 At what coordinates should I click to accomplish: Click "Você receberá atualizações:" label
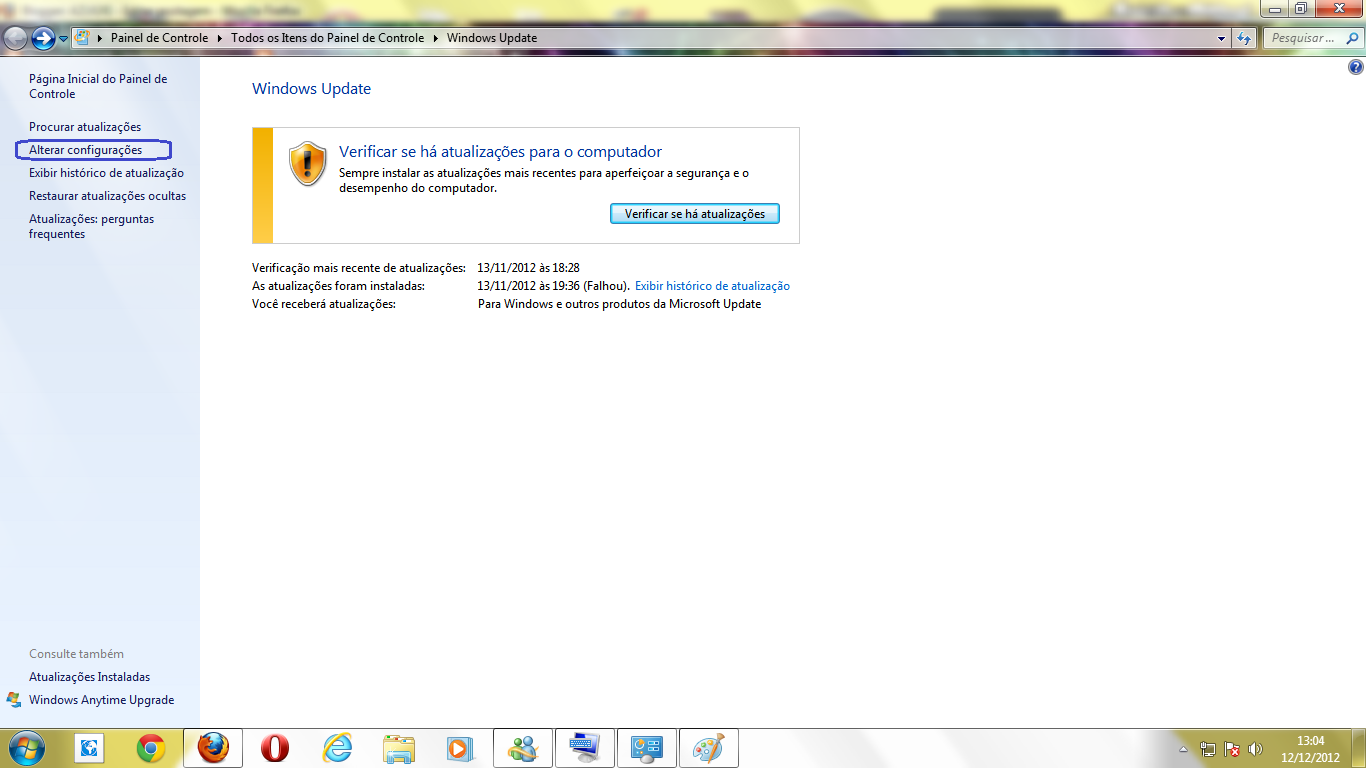[x=324, y=304]
